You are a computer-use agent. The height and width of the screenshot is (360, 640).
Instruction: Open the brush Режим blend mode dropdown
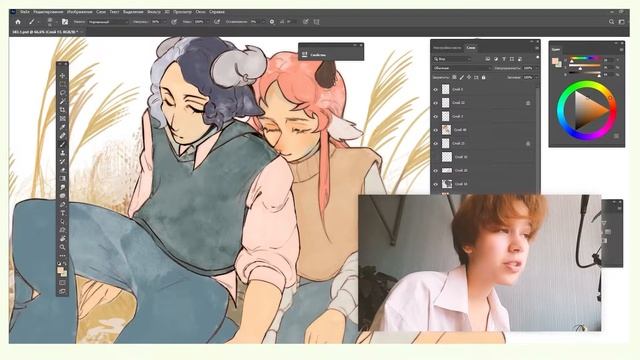[x=108, y=22]
